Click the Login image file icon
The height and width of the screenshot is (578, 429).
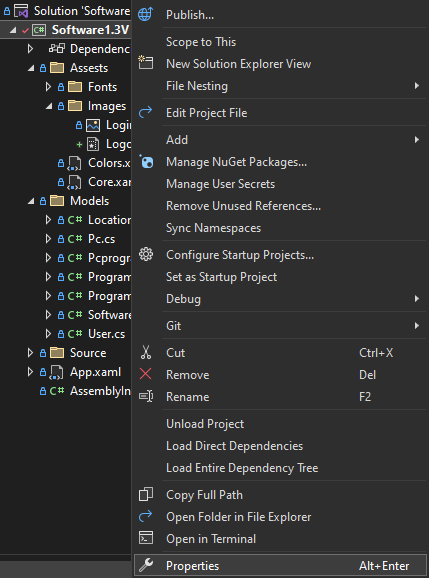pyautogui.click(x=93, y=125)
